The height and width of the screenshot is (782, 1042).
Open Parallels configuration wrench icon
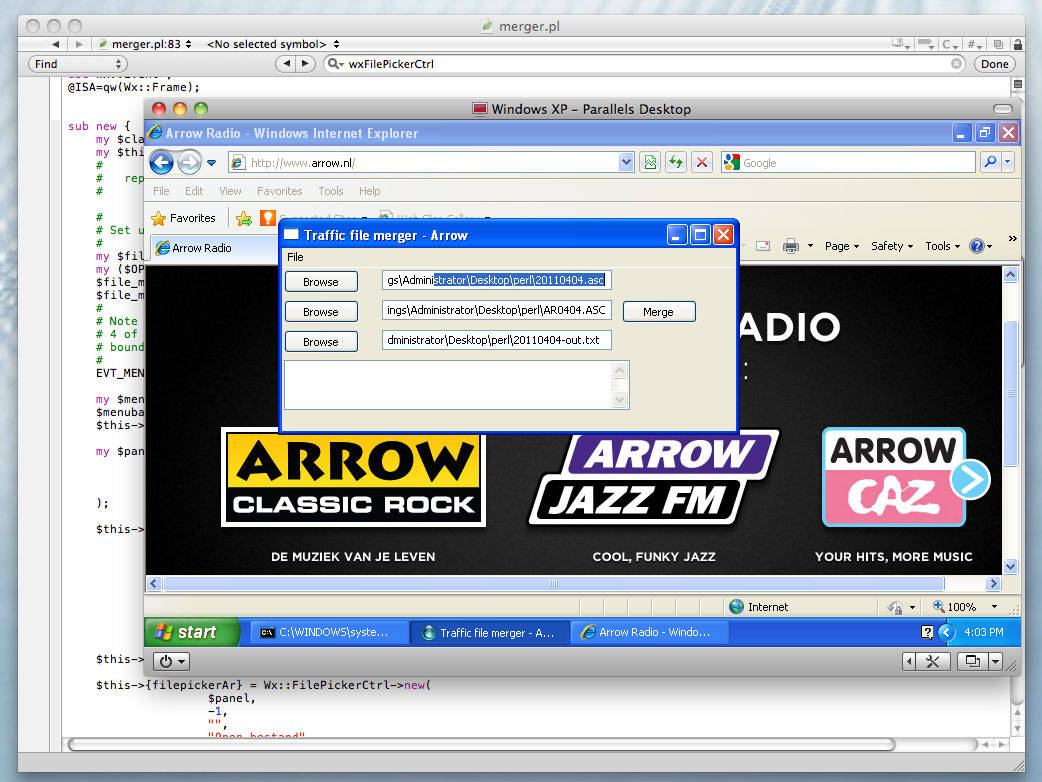932,661
